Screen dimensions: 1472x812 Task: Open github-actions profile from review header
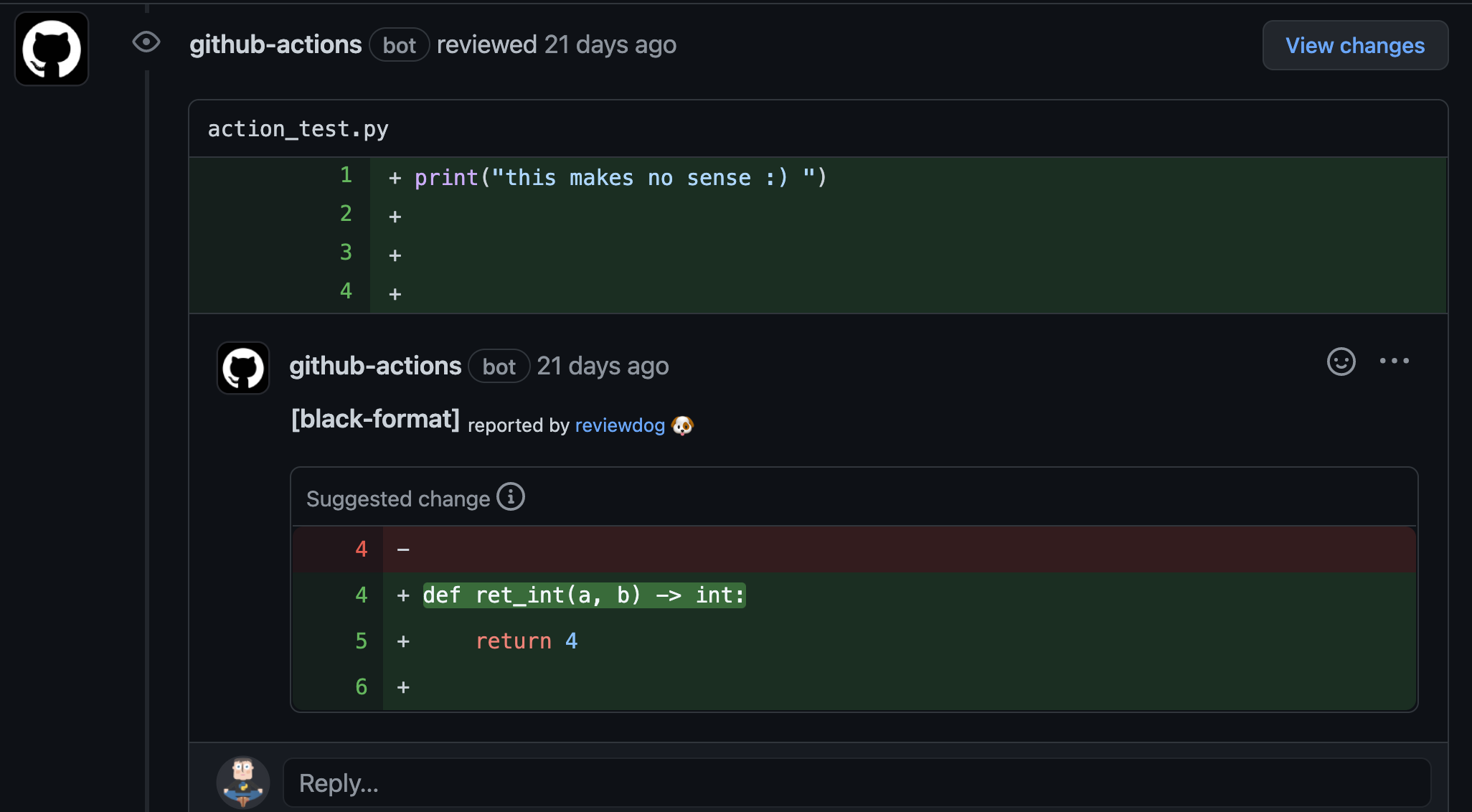(275, 44)
